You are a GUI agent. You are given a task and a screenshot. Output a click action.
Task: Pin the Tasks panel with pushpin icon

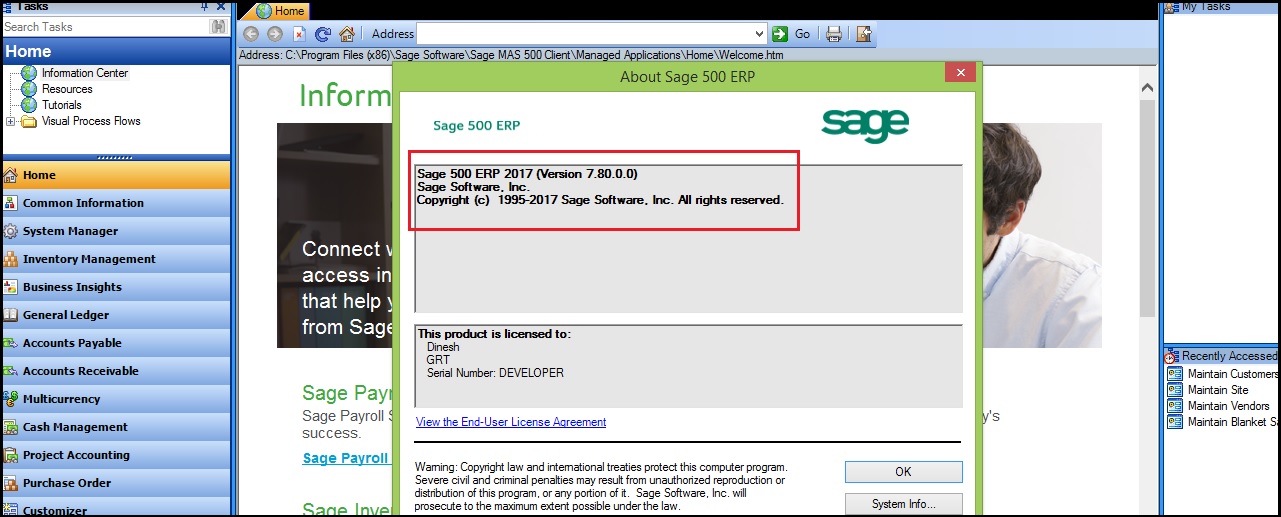click(x=205, y=6)
